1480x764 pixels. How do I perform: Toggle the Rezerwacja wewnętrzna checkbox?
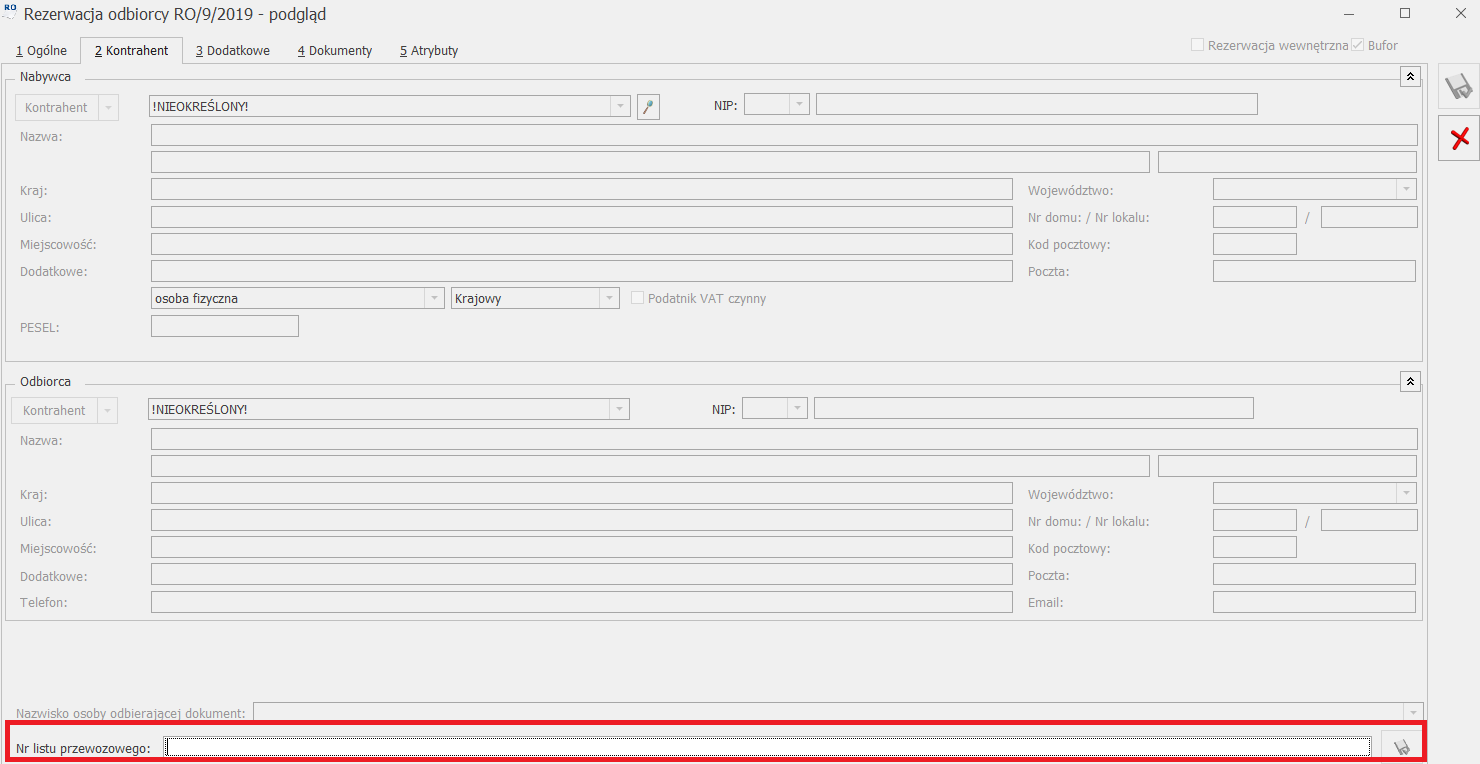coord(1197,45)
